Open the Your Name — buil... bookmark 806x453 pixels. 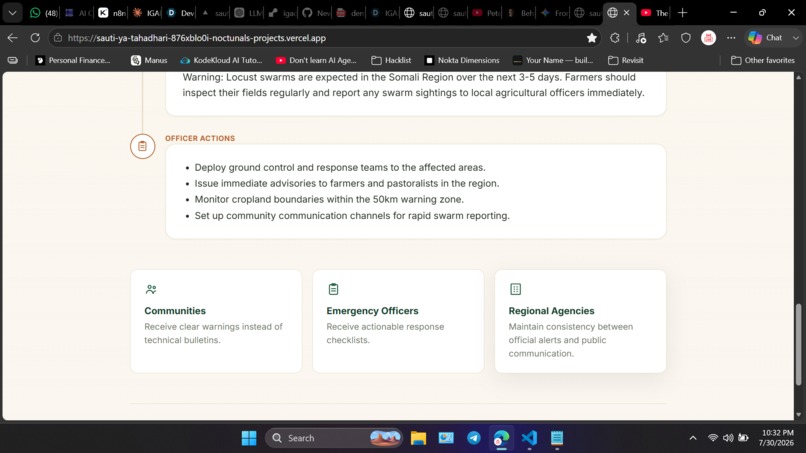(x=553, y=60)
